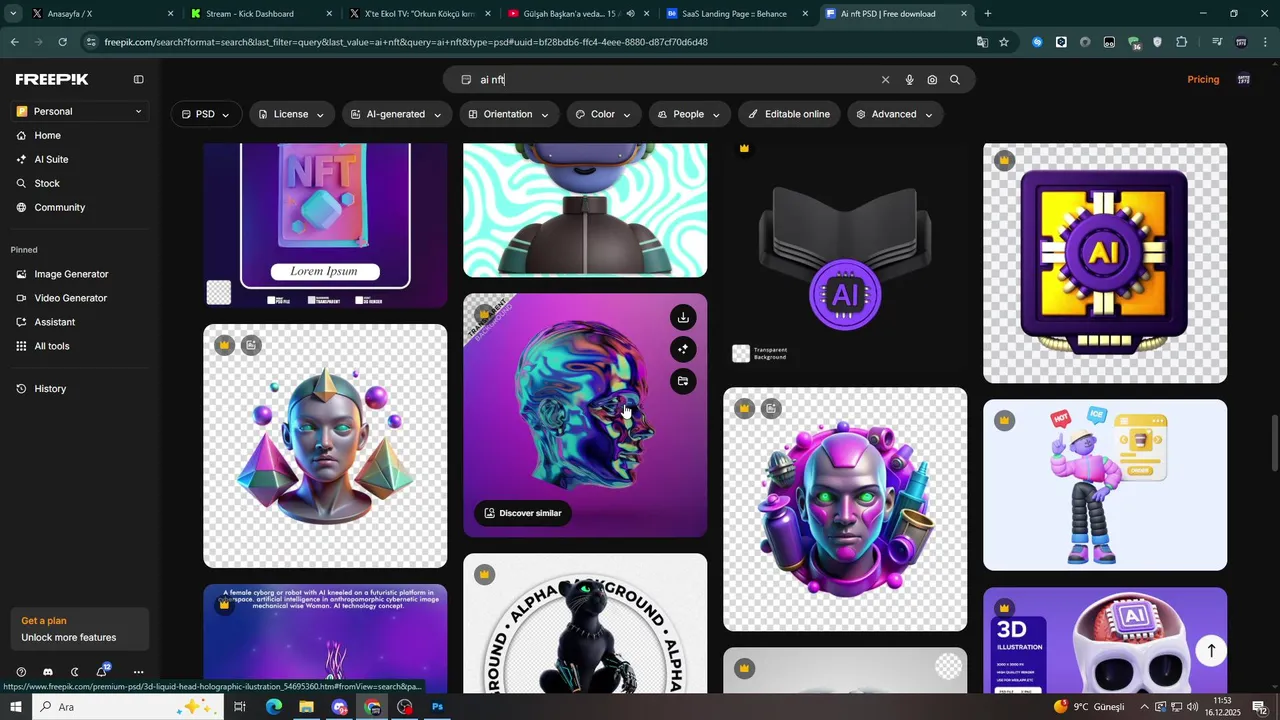Image resolution: width=1280 pixels, height=720 pixels.
Task: Open search by image with the camera icon
Action: (932, 80)
